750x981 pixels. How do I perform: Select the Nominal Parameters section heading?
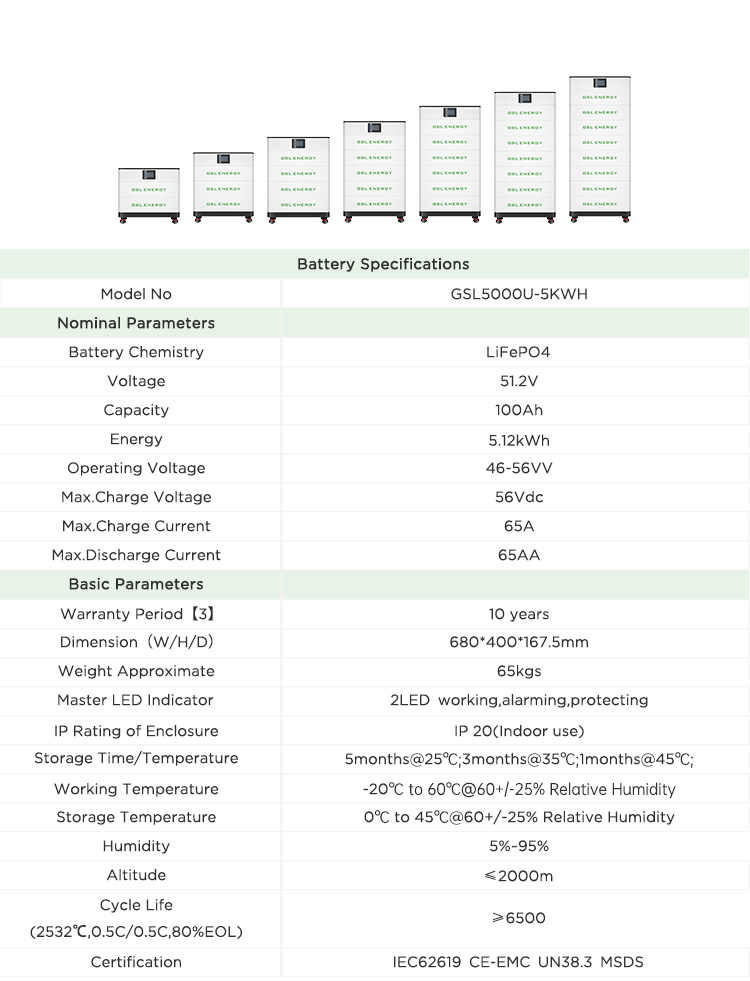(x=136, y=323)
